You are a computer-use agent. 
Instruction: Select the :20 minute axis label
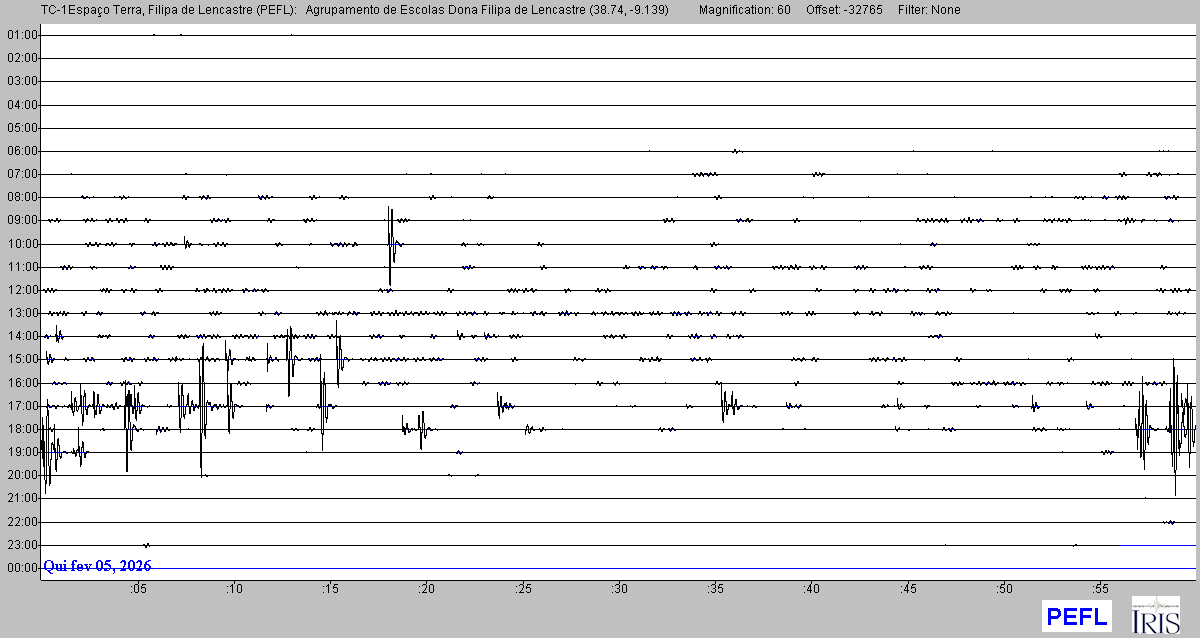pyautogui.click(x=426, y=588)
